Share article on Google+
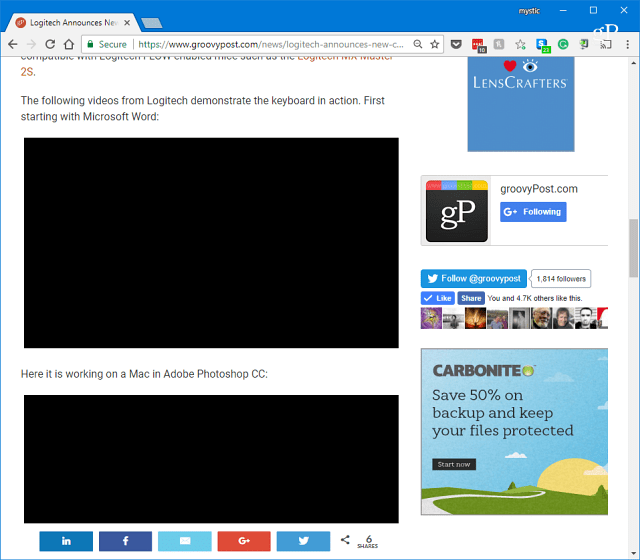The width and height of the screenshot is (640, 560). [x=244, y=541]
